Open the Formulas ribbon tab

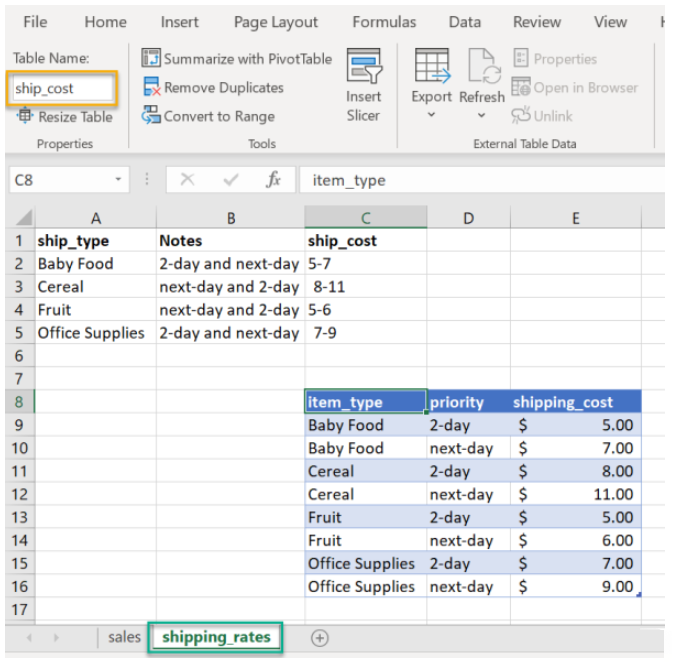coord(384,22)
